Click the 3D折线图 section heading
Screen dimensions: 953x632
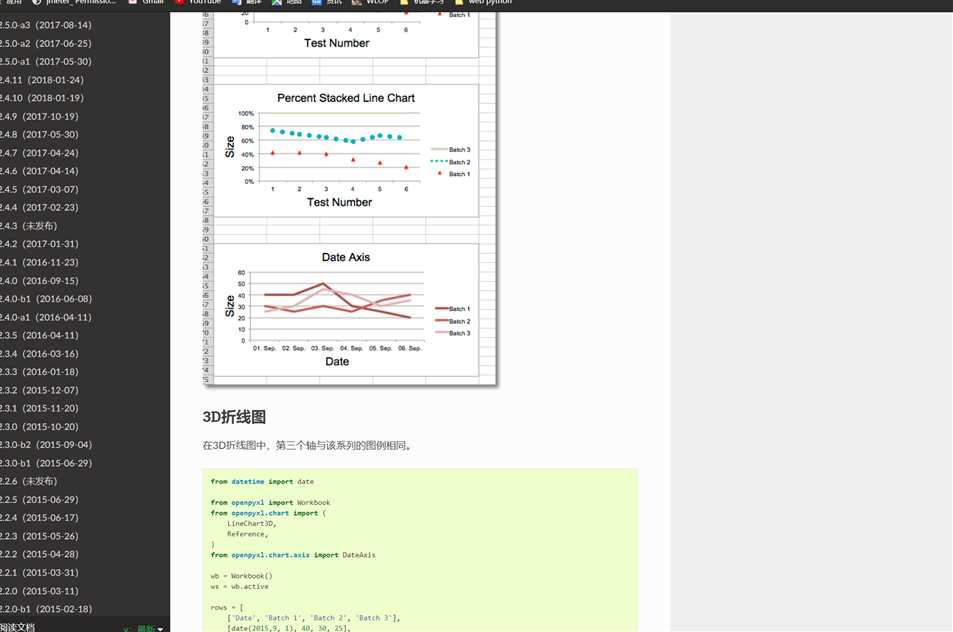pos(234,417)
